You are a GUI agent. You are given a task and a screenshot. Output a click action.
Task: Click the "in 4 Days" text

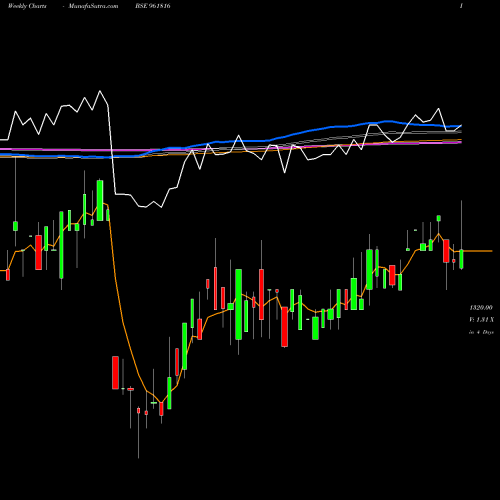(481, 332)
